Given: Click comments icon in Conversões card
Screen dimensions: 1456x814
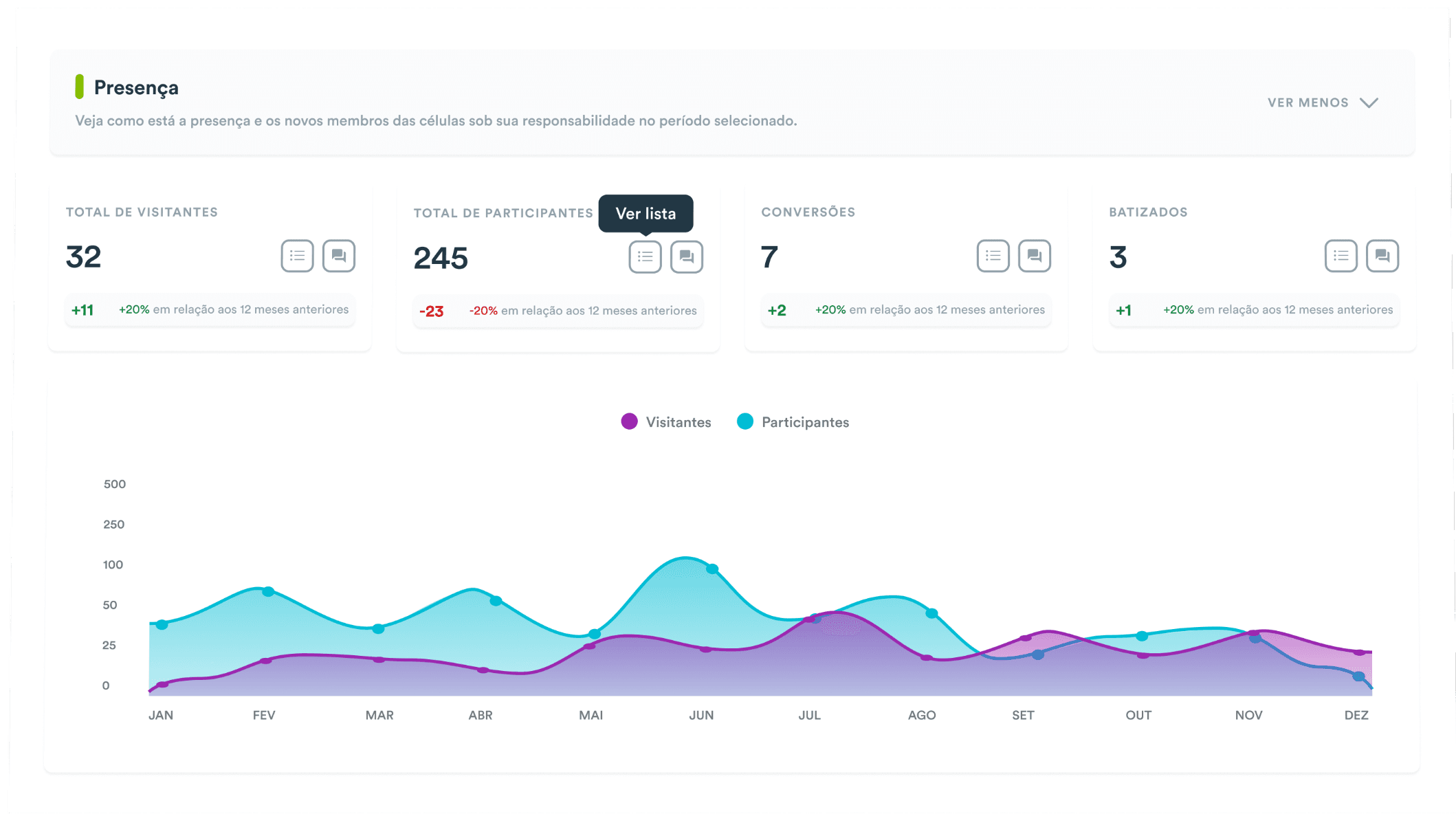Looking at the screenshot, I should point(1034,256).
